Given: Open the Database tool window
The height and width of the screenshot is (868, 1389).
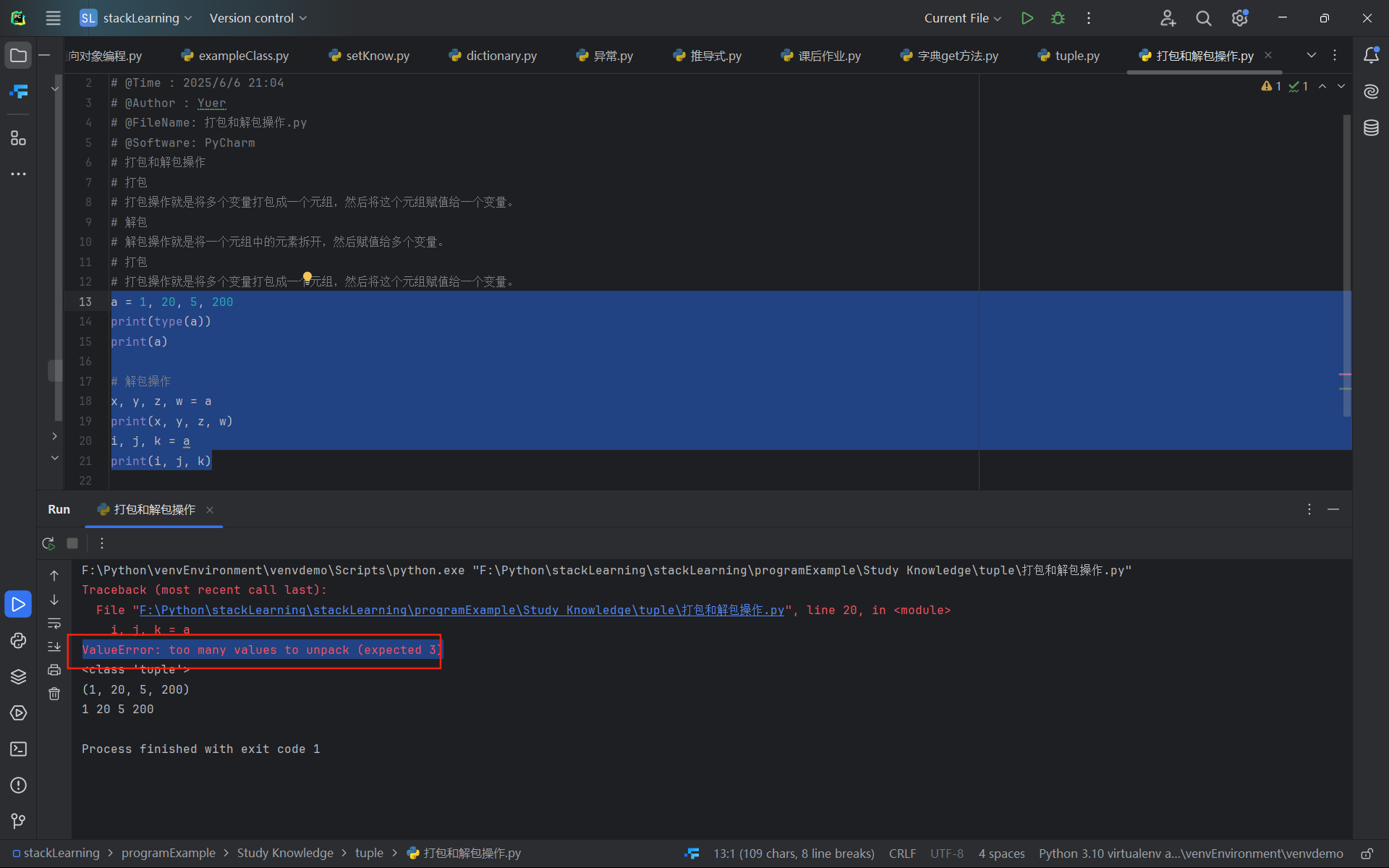Looking at the screenshot, I should (1371, 129).
